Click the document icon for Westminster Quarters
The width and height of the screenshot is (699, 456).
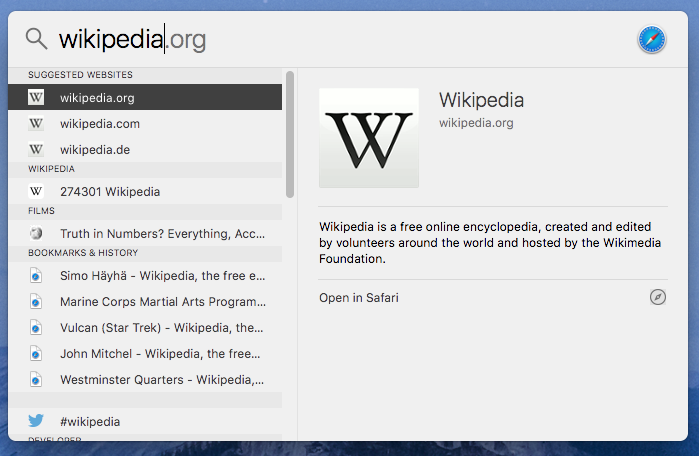36,379
